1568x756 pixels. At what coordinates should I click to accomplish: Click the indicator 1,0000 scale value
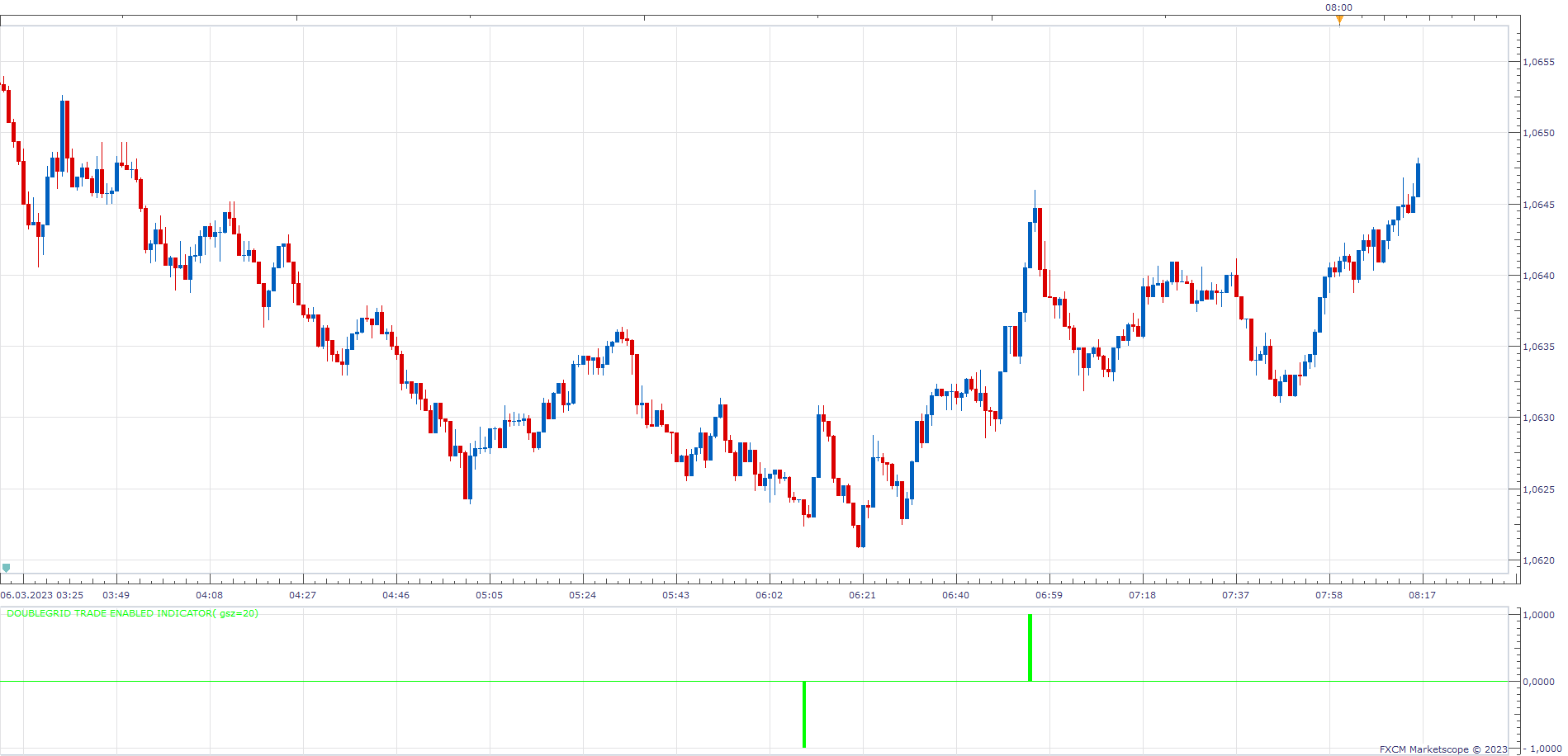[x=1538, y=615]
